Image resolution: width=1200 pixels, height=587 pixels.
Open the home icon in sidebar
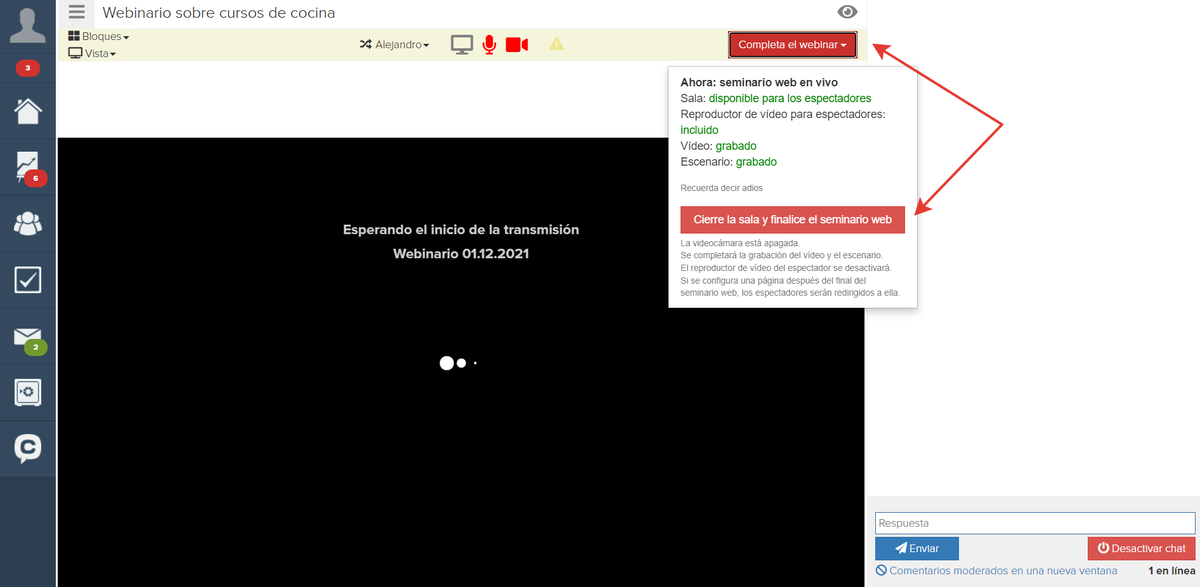click(x=28, y=110)
